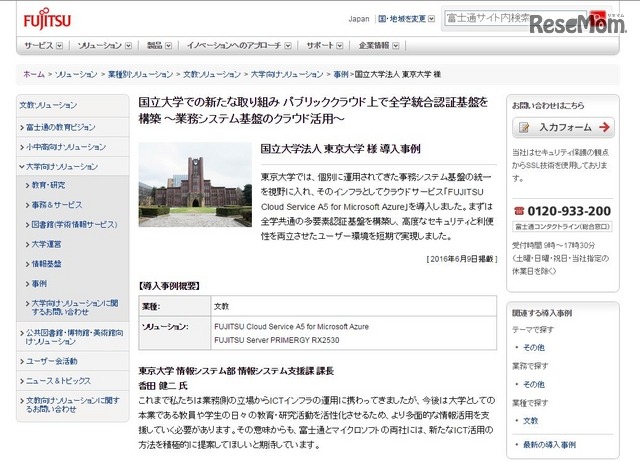
Task: Click the 2016年6月9日掲載 date text
Action: pos(462,259)
